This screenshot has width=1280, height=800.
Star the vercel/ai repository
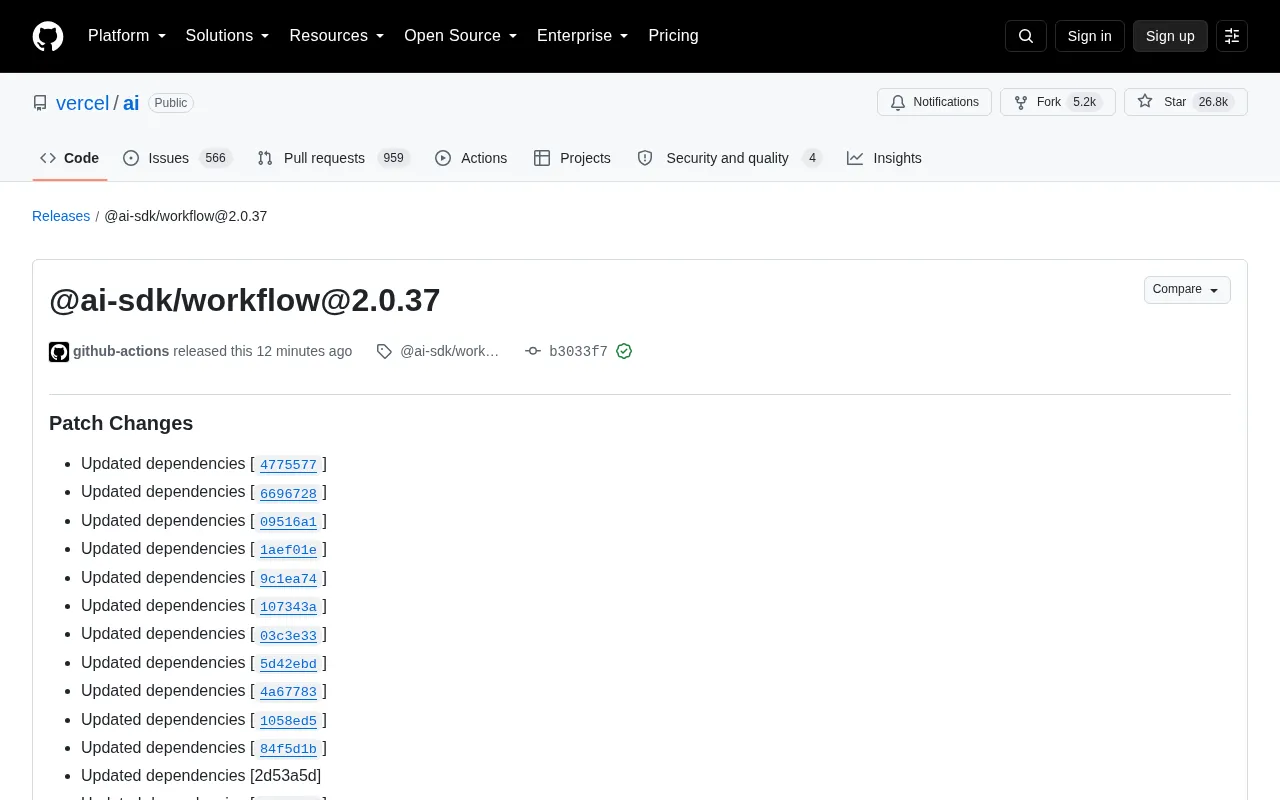coord(1186,102)
